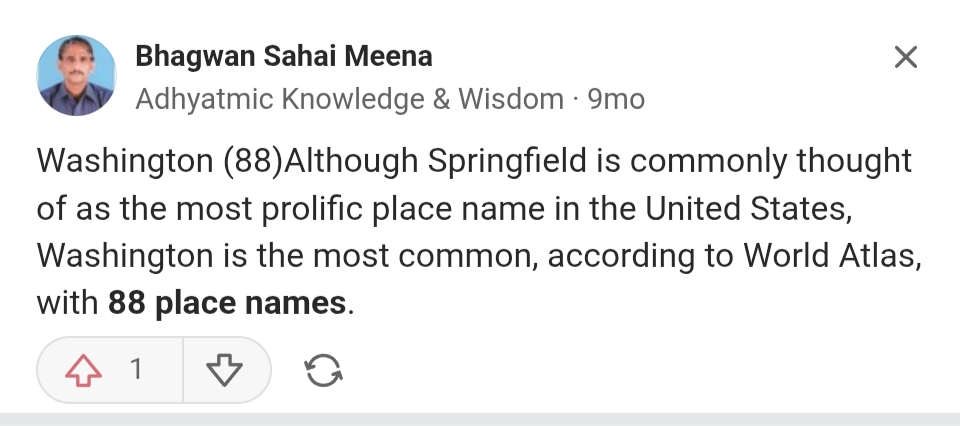Screen dimensions: 960x426
Task: Click the gray divider bar below the answer
Action: [480, 419]
